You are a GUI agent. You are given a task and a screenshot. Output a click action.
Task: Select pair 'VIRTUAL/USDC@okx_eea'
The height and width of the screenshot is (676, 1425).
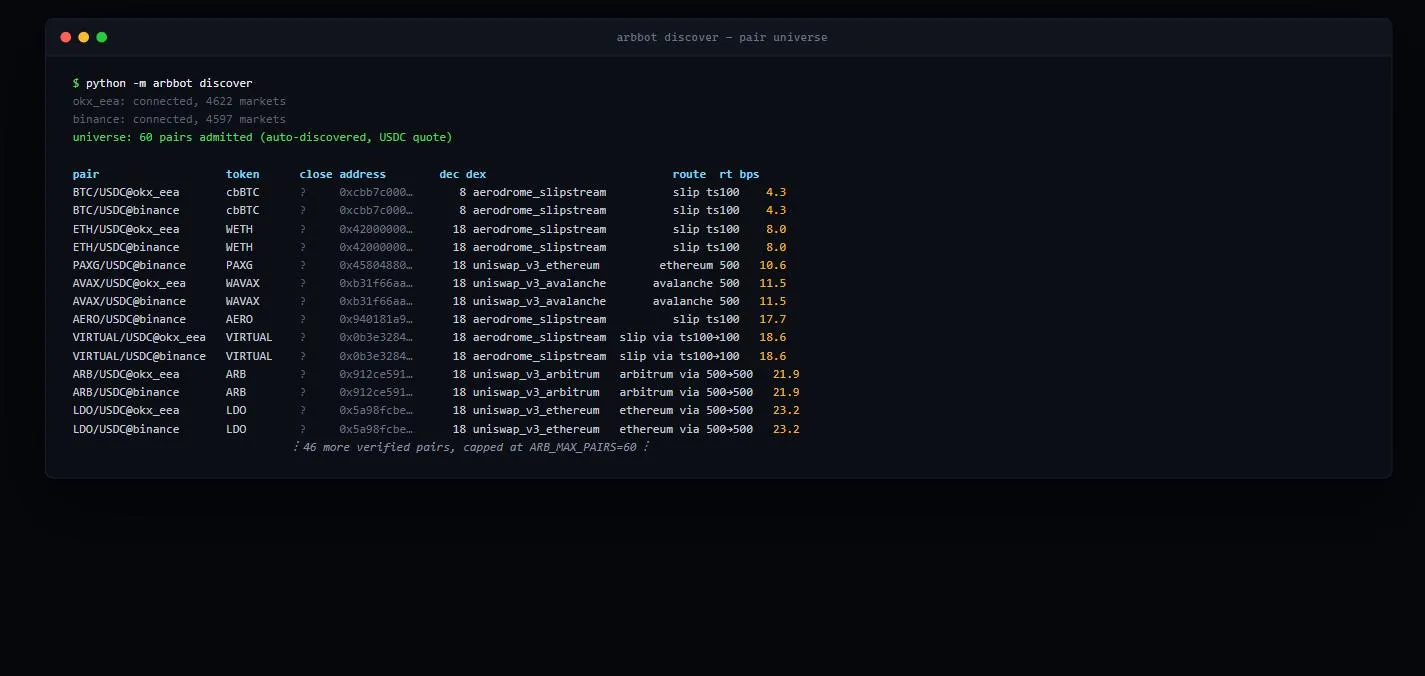(x=139, y=337)
